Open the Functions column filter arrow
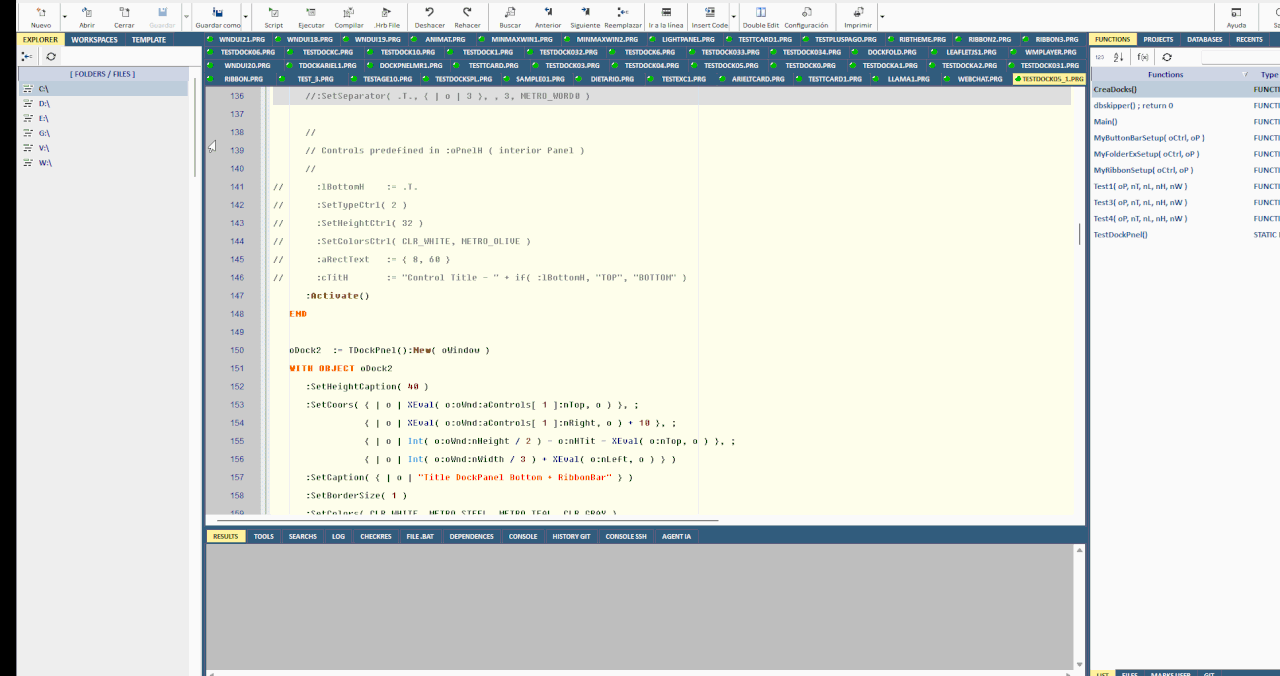 point(1244,75)
